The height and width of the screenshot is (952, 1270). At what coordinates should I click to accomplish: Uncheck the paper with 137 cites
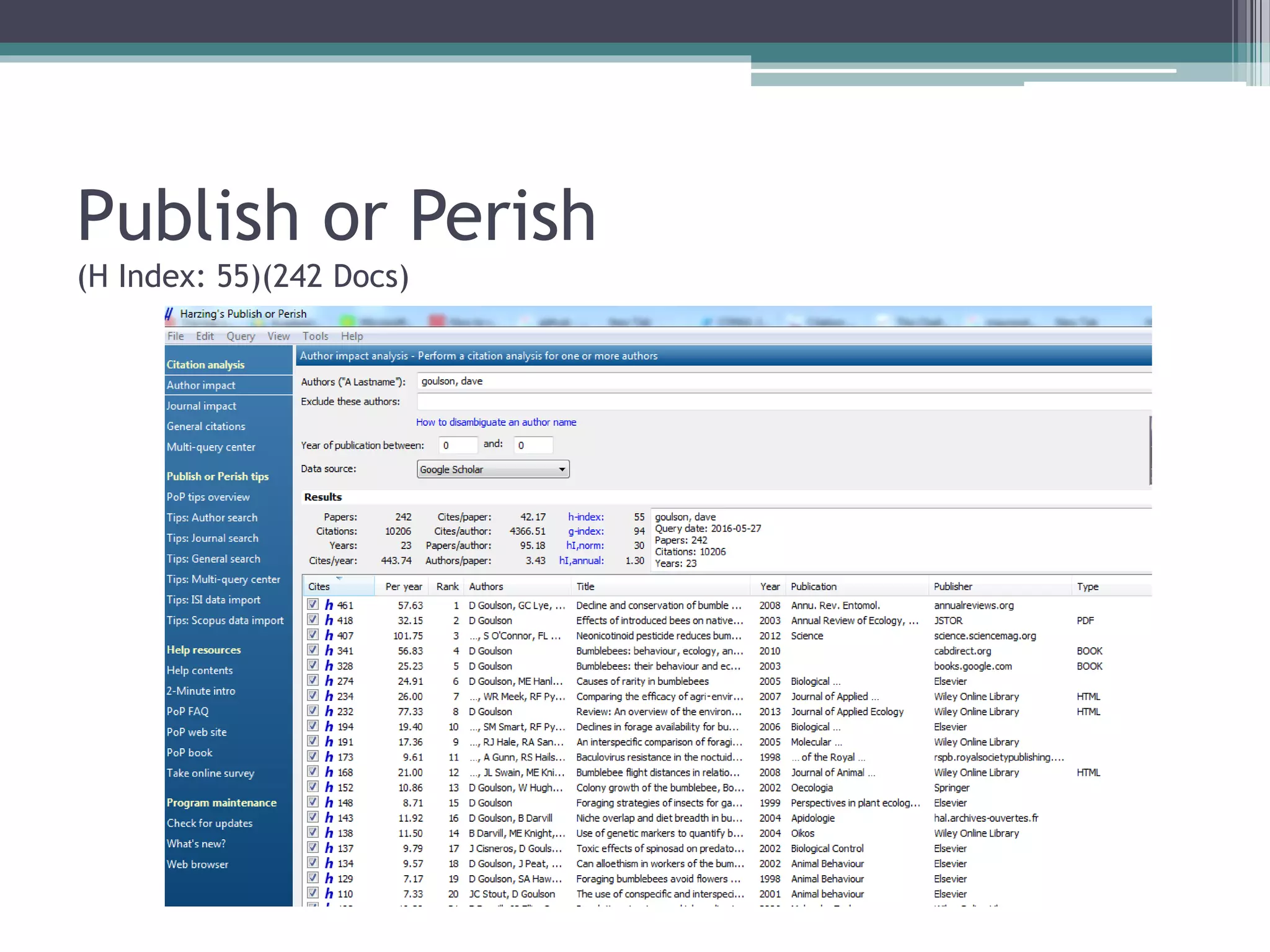(313, 848)
